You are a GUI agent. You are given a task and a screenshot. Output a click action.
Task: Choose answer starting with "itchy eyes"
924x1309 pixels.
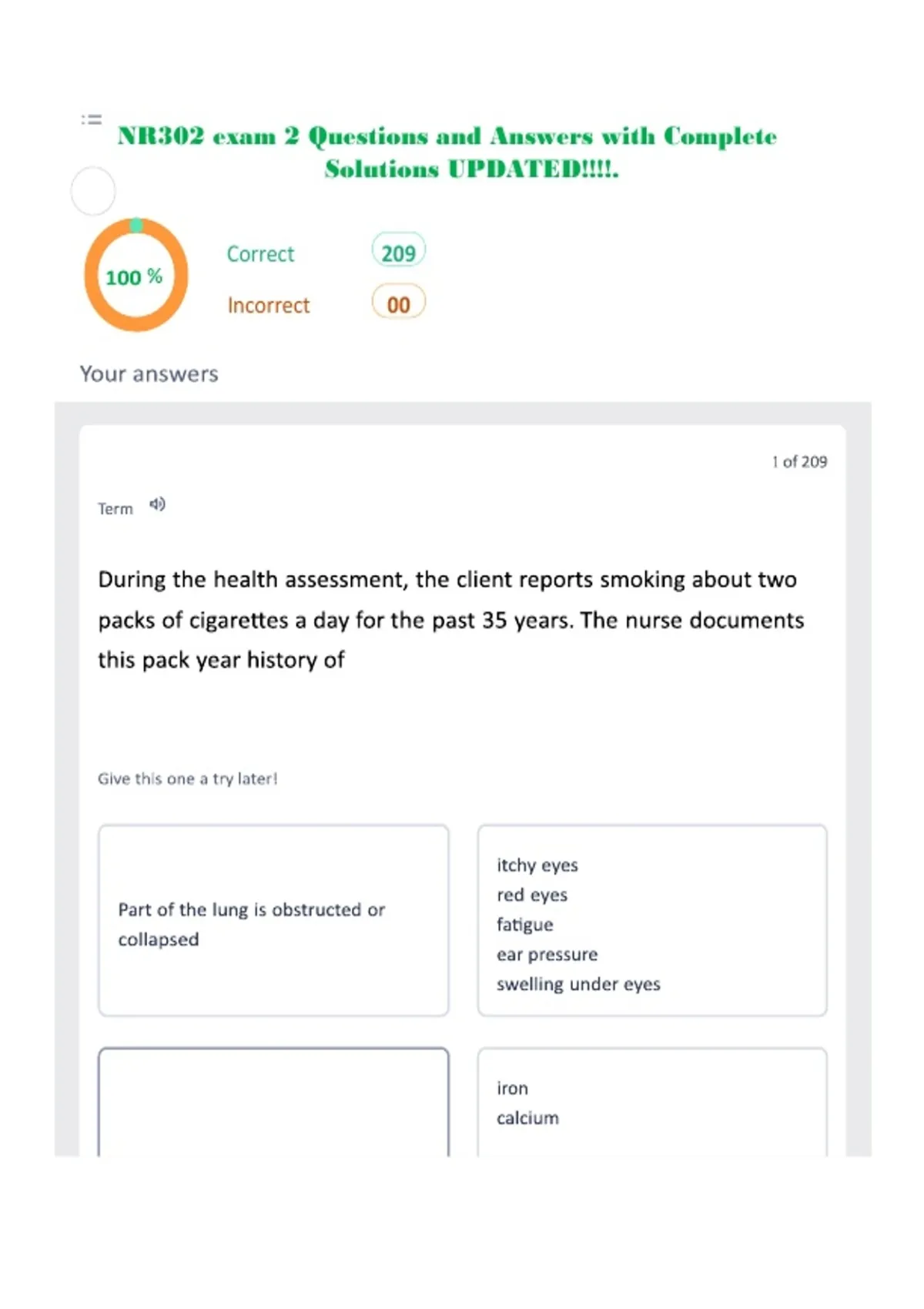coord(652,921)
